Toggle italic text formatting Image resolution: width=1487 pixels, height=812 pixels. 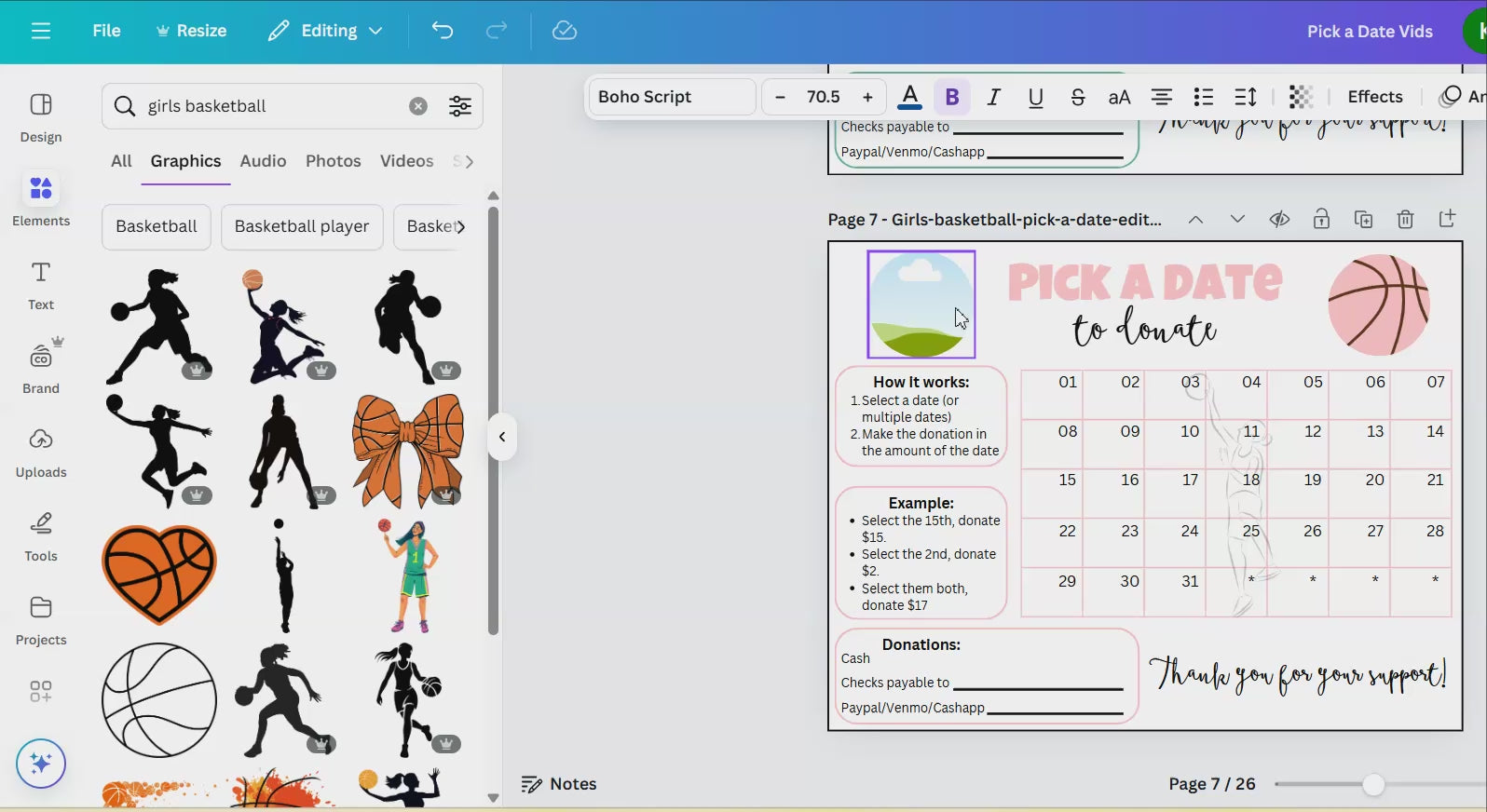click(994, 97)
